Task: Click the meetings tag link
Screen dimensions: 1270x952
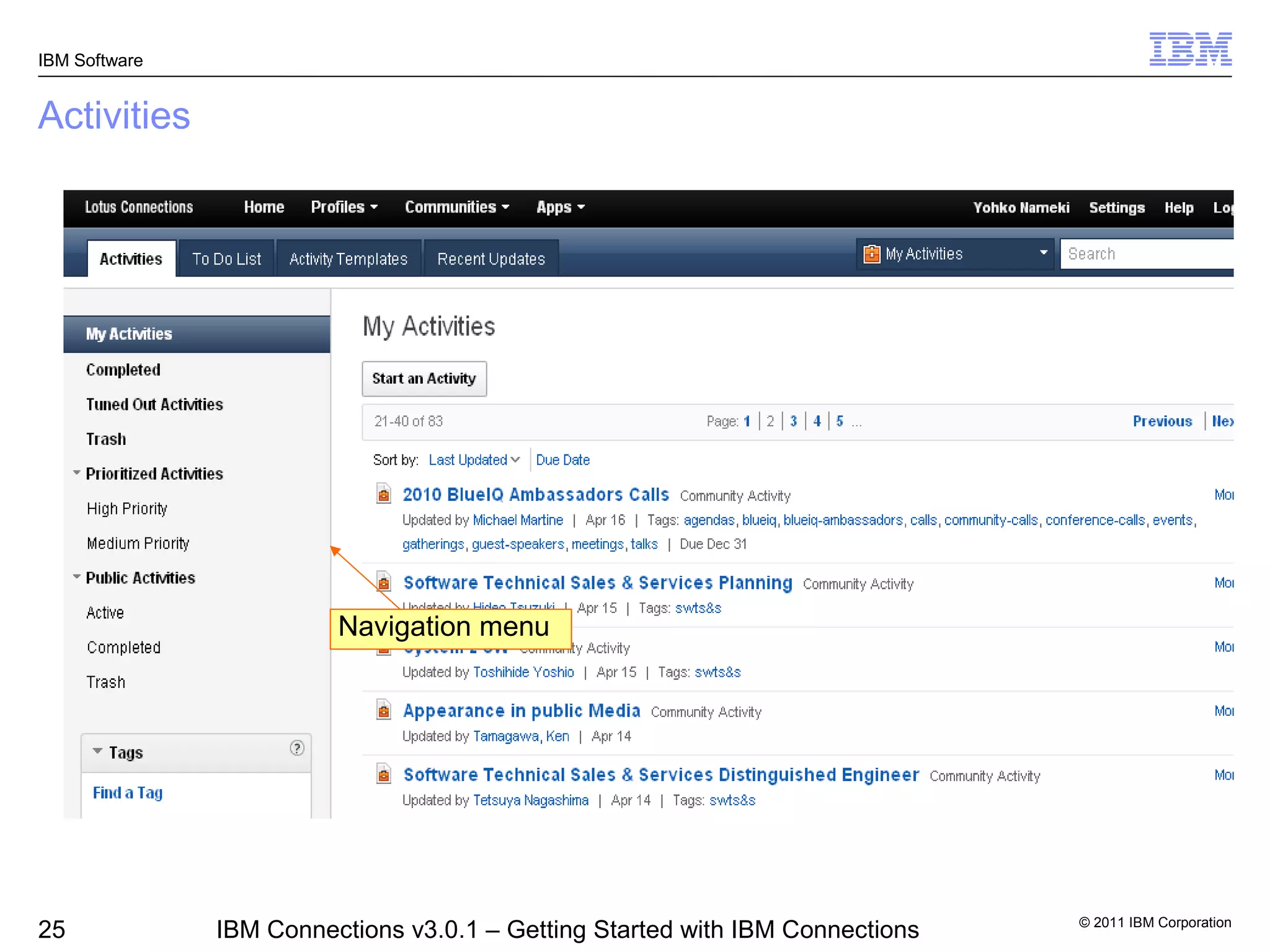Action: point(598,544)
